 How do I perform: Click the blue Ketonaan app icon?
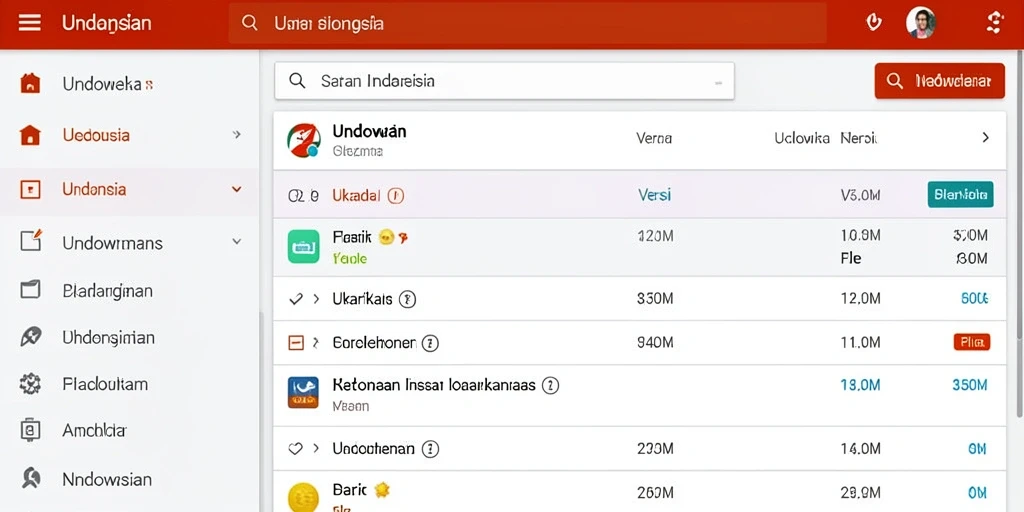pos(304,392)
